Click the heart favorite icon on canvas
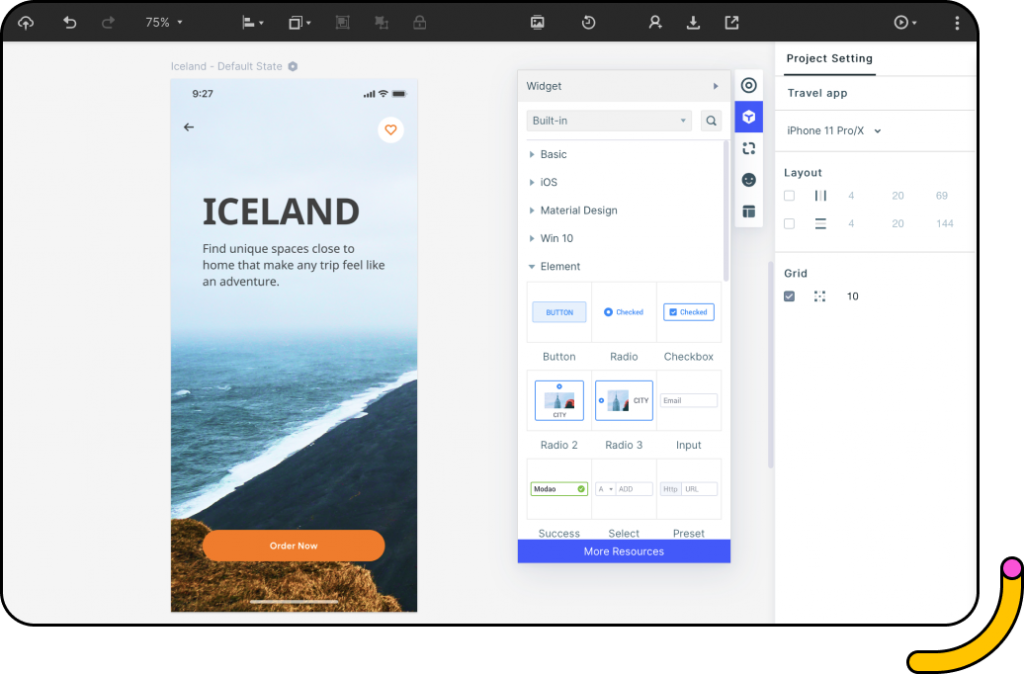 (x=391, y=129)
